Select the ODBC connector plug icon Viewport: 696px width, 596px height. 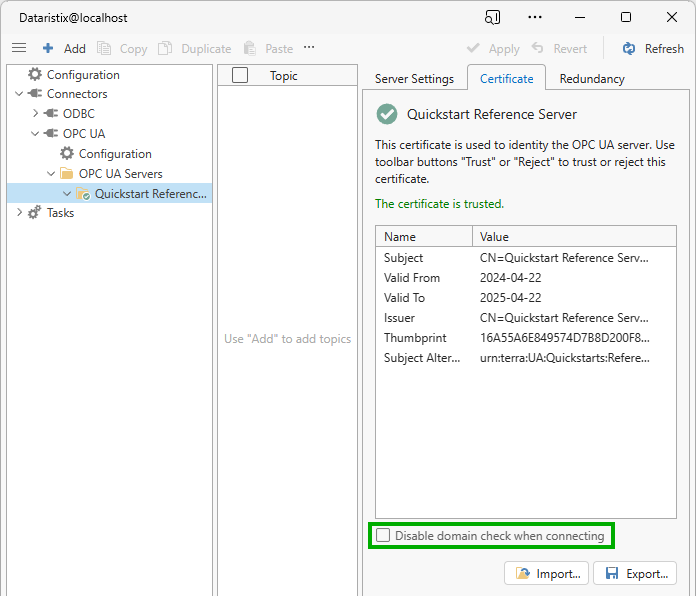(51, 114)
